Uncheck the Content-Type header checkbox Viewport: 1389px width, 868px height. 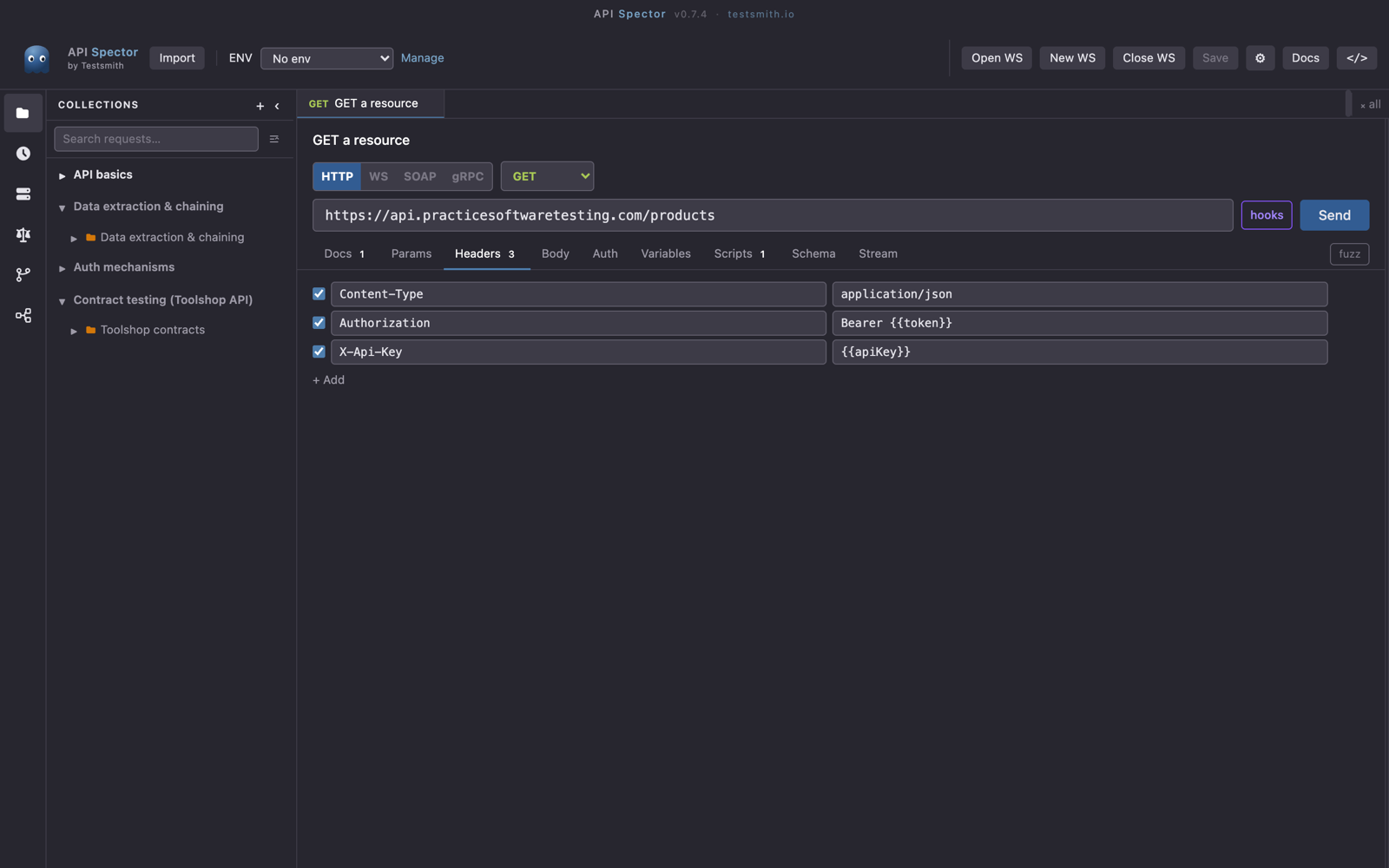click(319, 294)
